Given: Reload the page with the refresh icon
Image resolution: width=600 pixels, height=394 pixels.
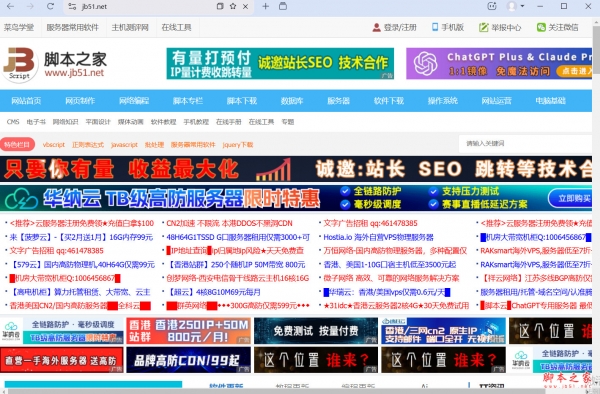Looking at the screenshot, I should click(x=50, y=7).
